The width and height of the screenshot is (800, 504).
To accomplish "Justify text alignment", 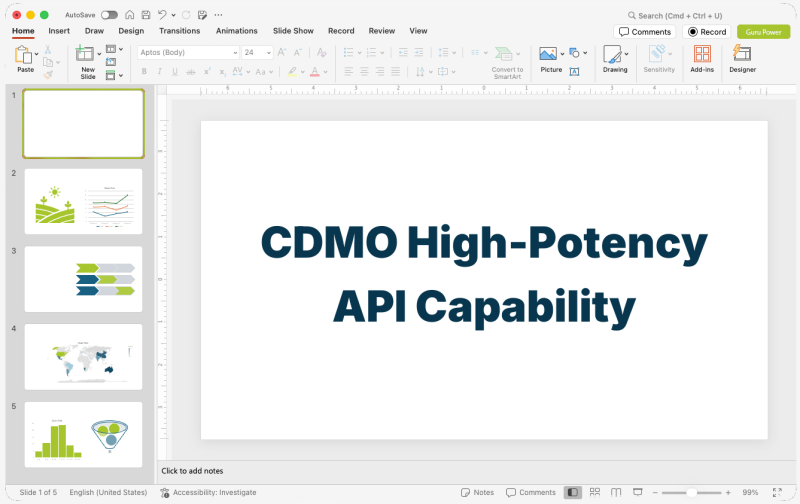I will (395, 72).
